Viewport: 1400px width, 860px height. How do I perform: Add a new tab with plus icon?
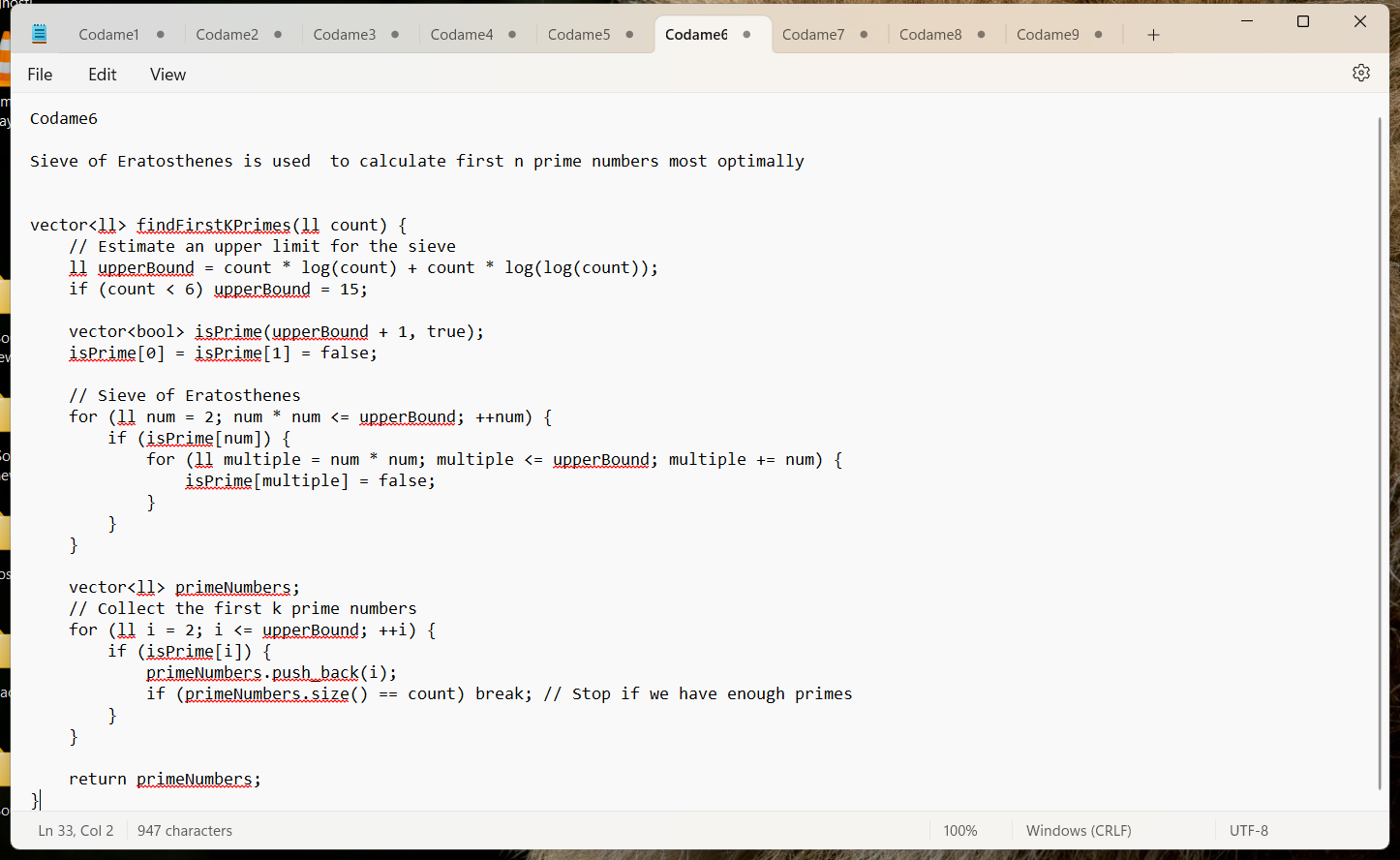[x=1153, y=35]
